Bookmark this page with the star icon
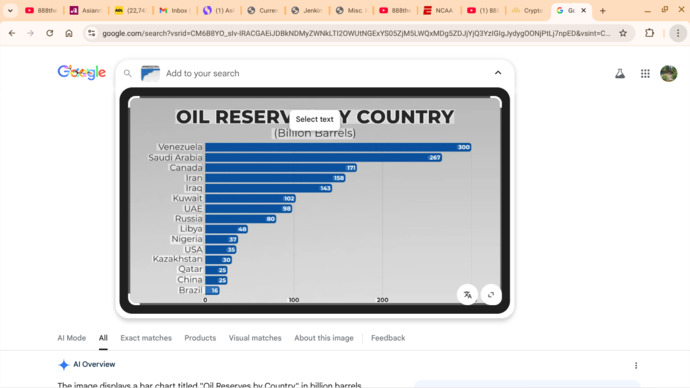Viewport: 690px width, 388px height. coord(623,33)
